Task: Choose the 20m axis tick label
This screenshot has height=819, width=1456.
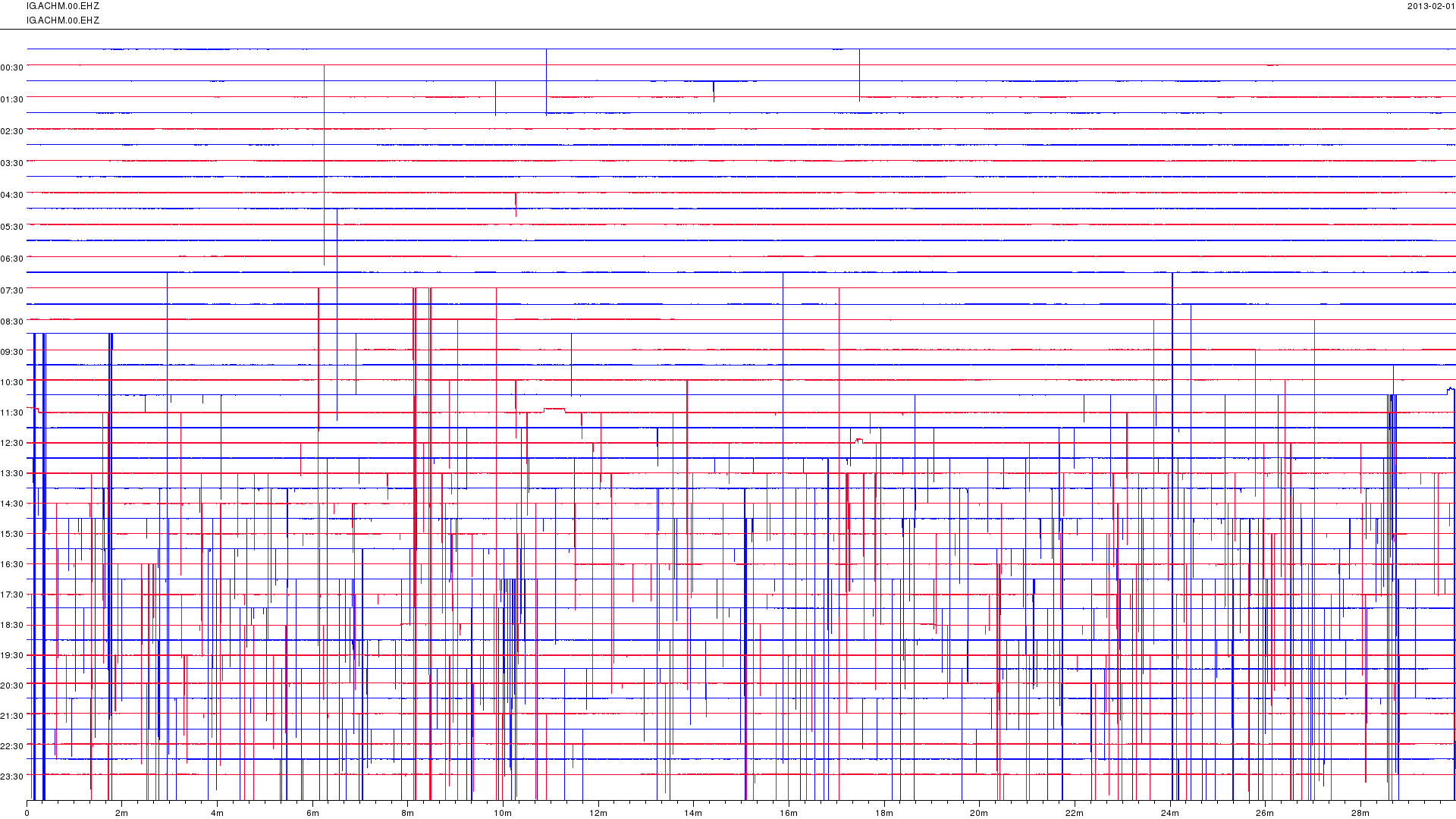Action: 979,814
